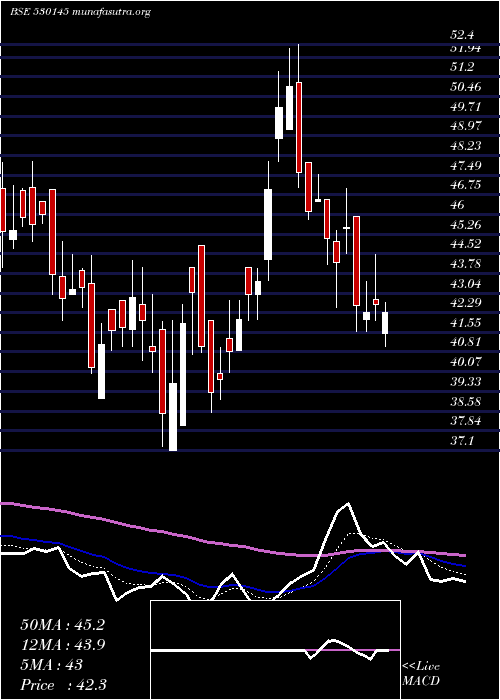
Task: Click the '12MA : 43.9' value
Action: [62, 645]
